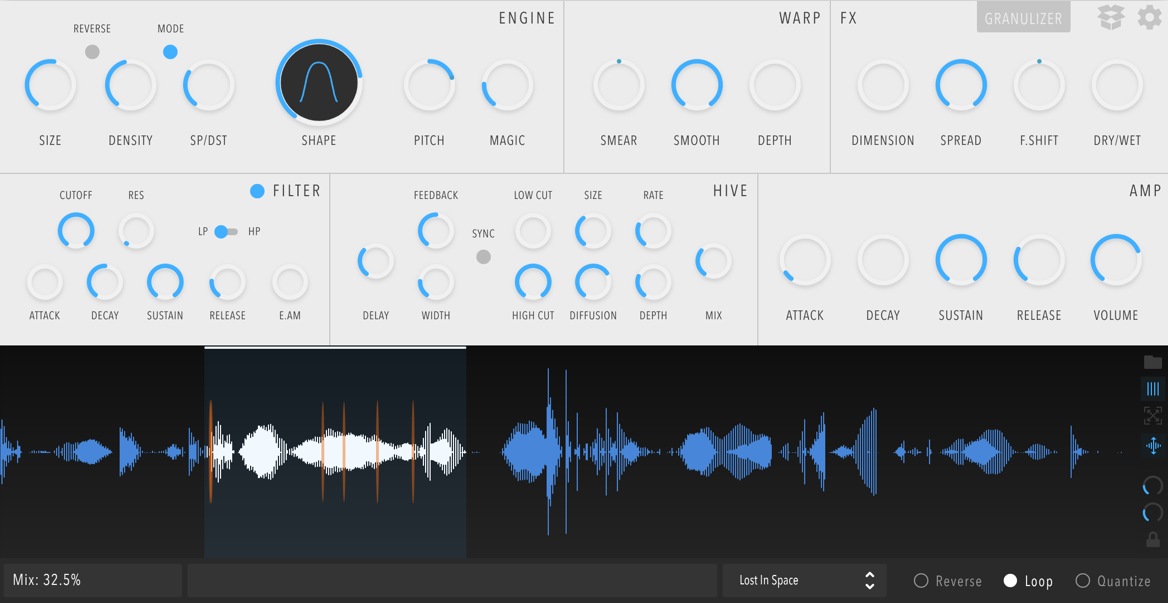Click the Mix: 32.5% value field
The height and width of the screenshot is (603, 1168).
(x=92, y=579)
